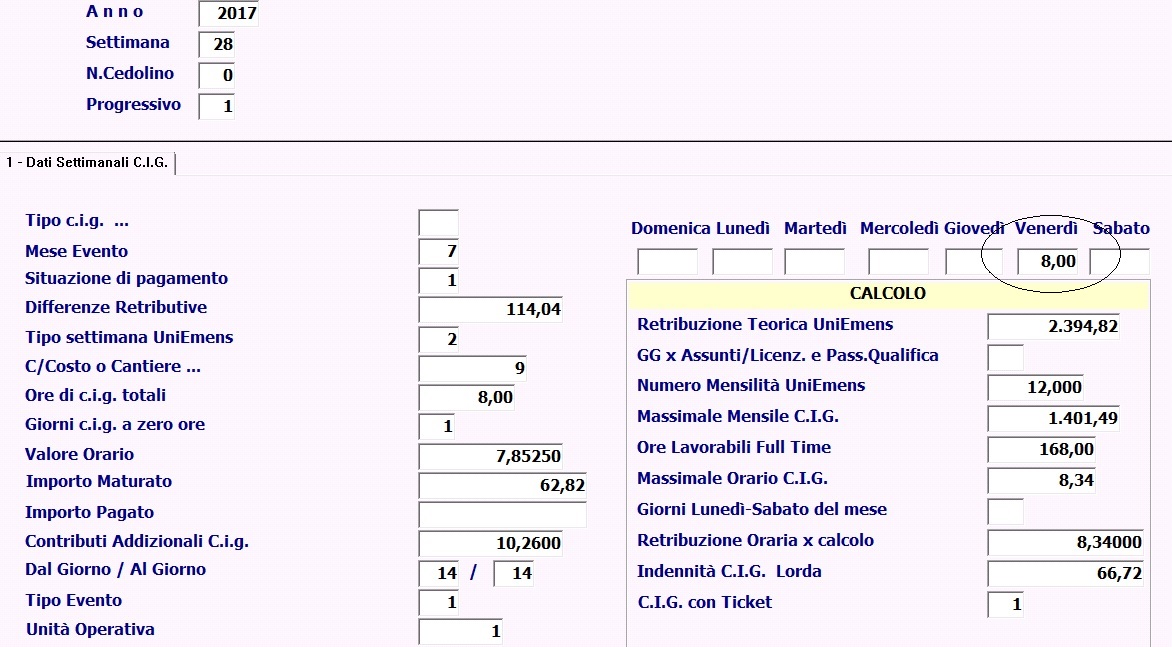The height and width of the screenshot is (647, 1172).
Task: Click the empty Tipo c.i.g. field
Action: (438, 223)
